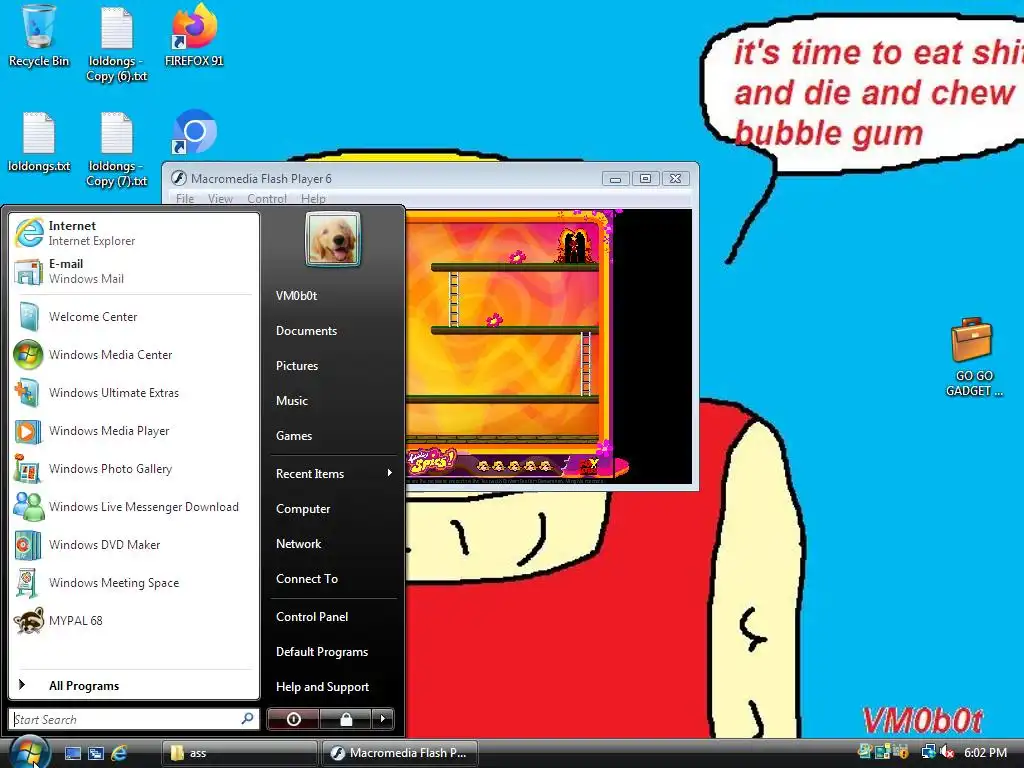The image size is (1024, 768).
Task: Click the Flash game area in the Flash Player window
Action: pos(509,346)
